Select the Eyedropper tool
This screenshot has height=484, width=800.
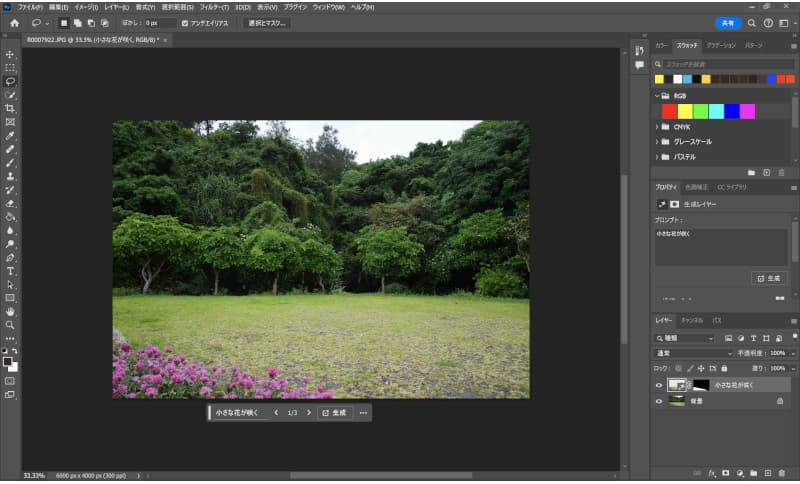coord(10,135)
